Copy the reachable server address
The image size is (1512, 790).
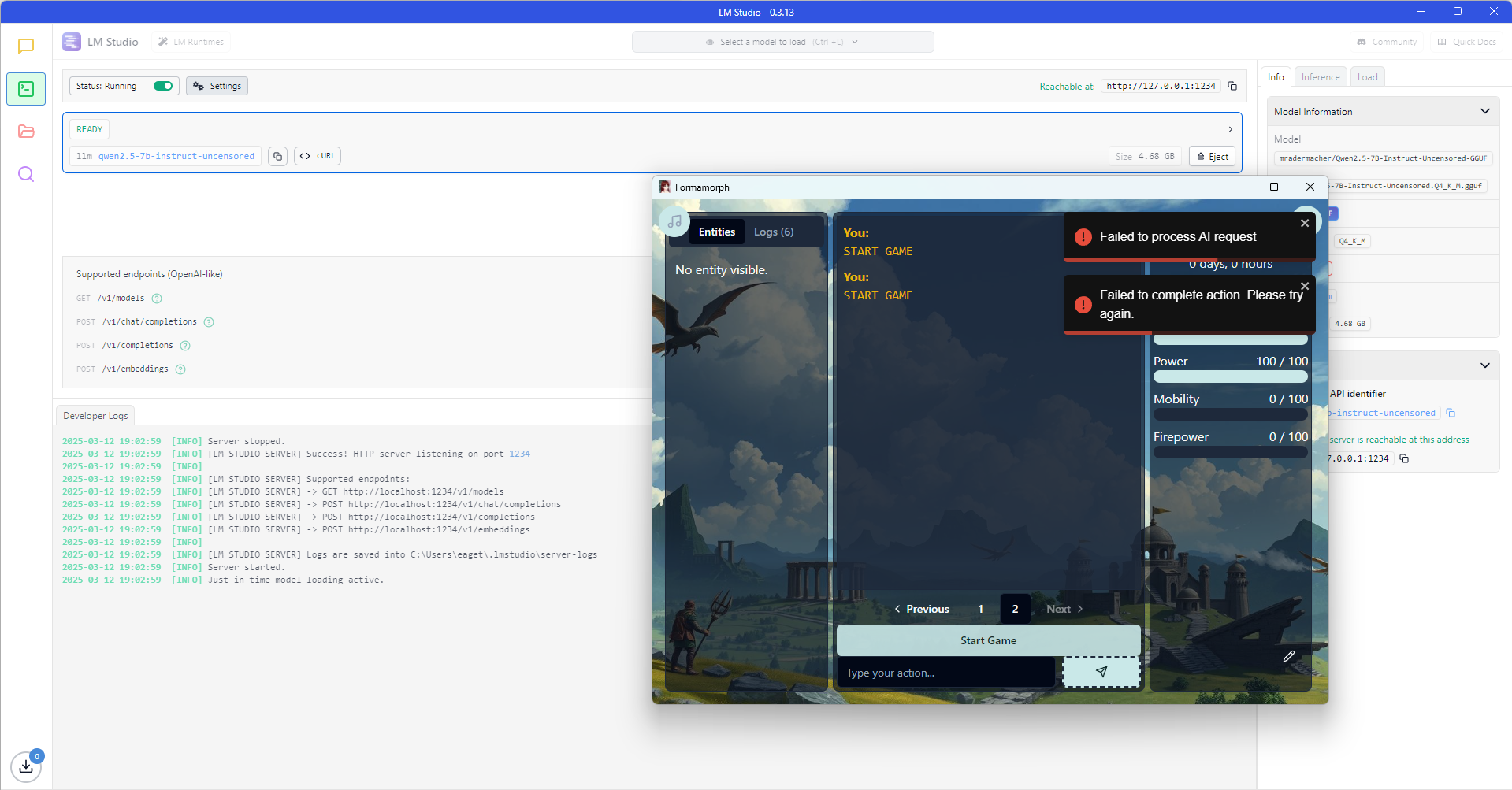point(1232,86)
